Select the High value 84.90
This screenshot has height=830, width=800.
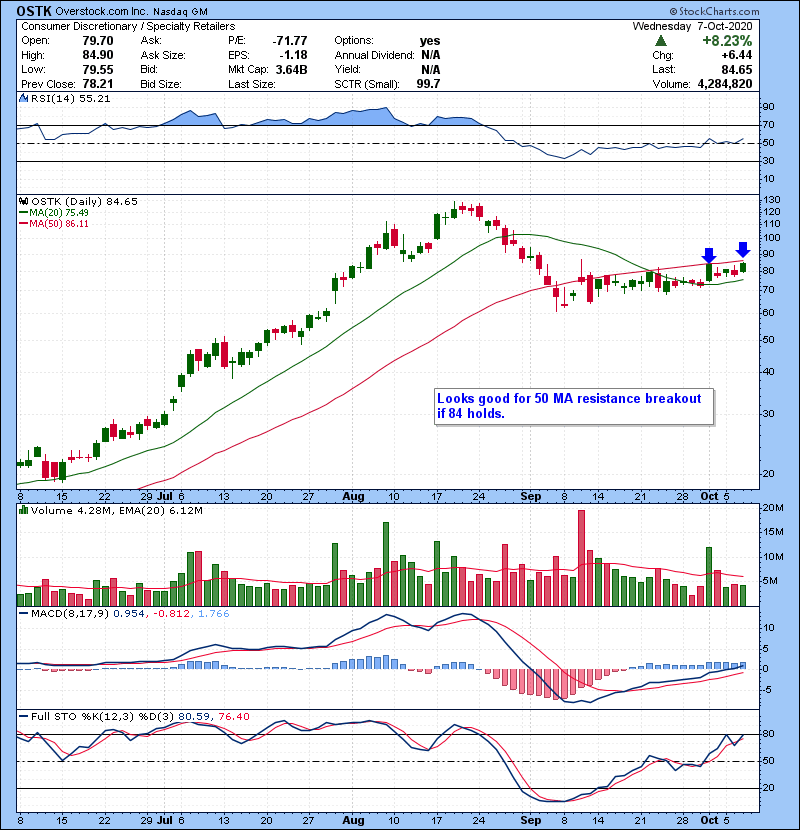98,55
